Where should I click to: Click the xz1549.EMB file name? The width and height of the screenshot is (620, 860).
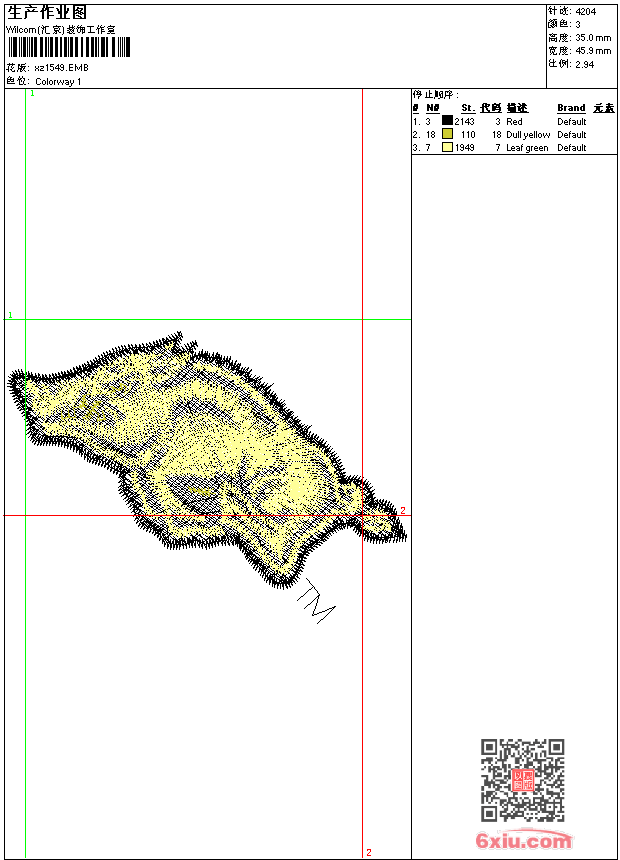coord(61,68)
